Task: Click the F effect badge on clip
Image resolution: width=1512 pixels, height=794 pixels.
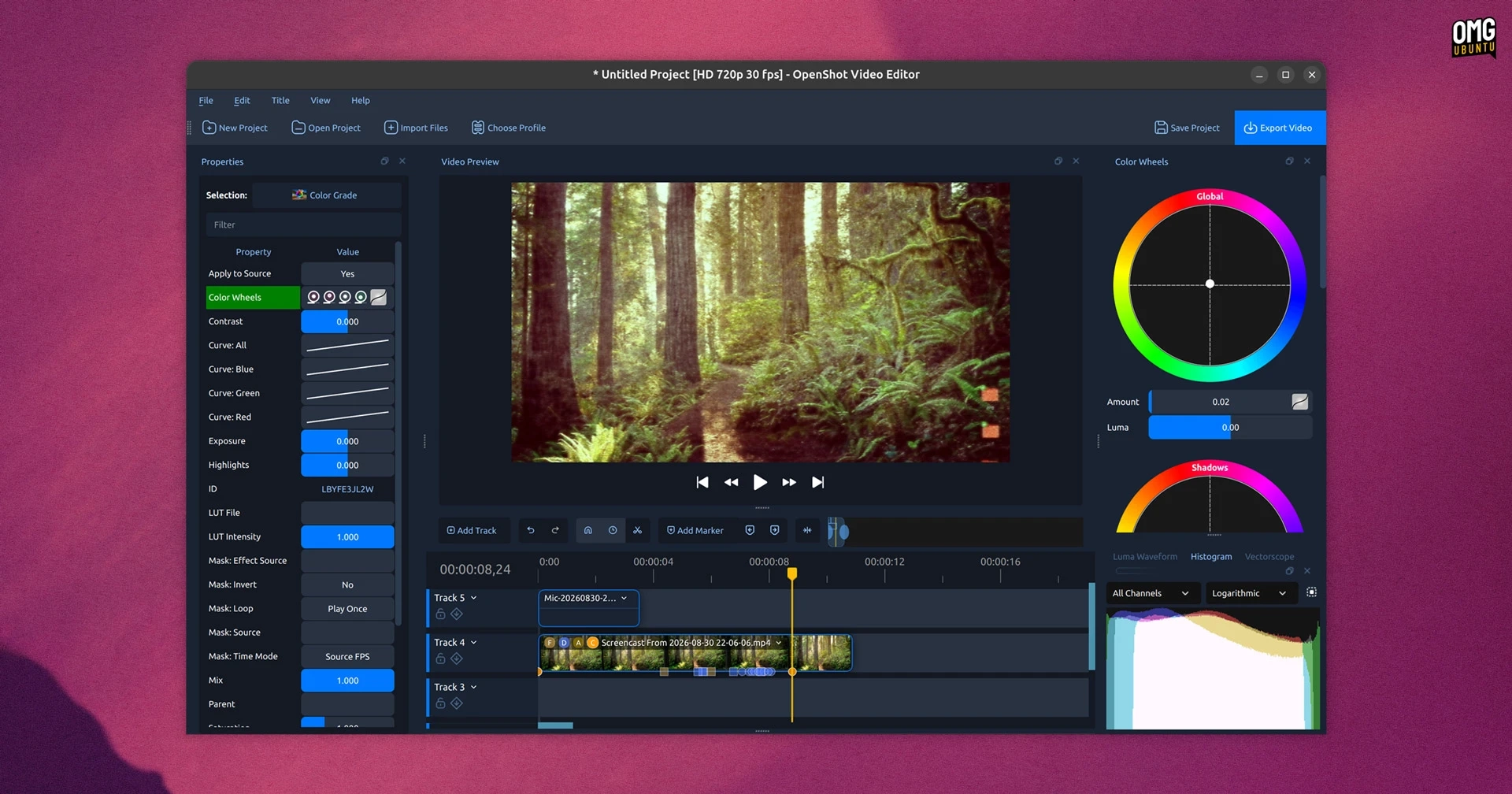Action: point(550,643)
